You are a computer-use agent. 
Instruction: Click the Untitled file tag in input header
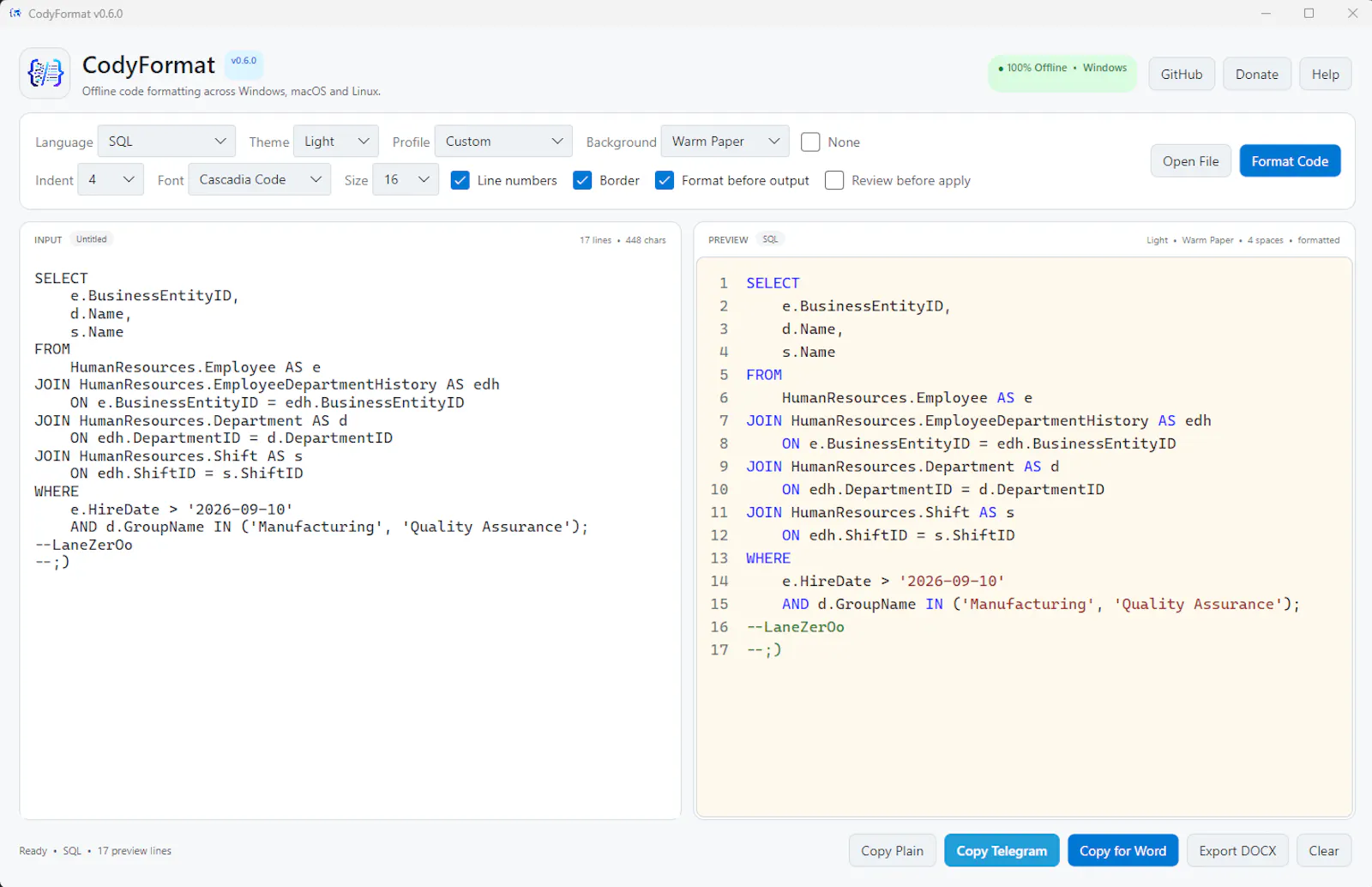click(92, 239)
